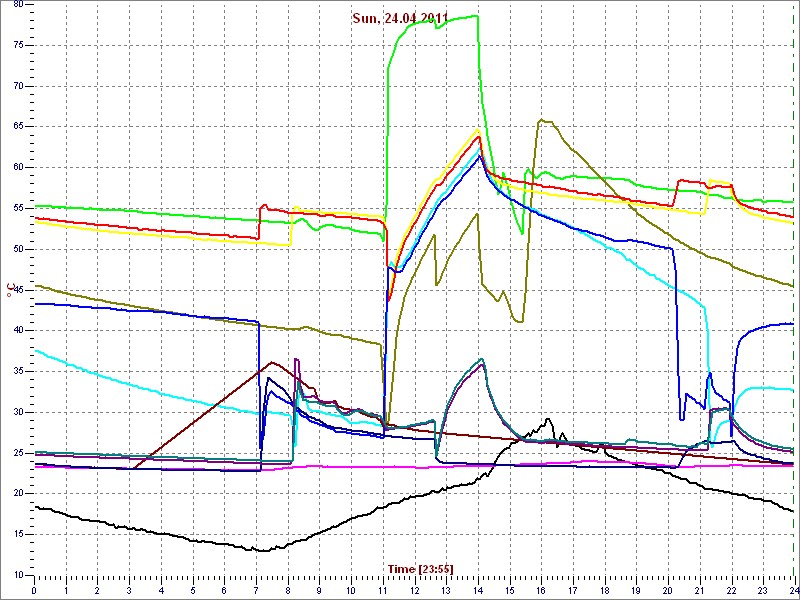This screenshot has width=800, height=600.
Task: Click hour 6 label on the time axis
Action: (224, 591)
